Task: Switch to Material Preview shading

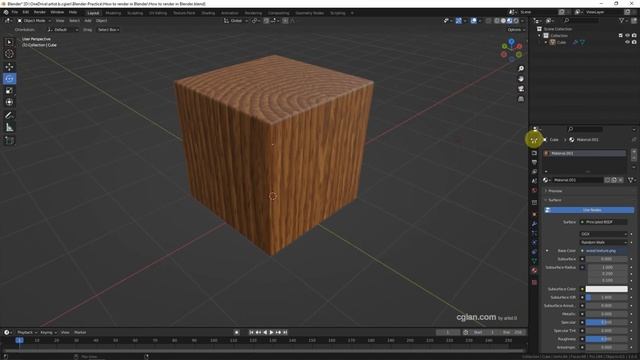Action: tap(509, 20)
